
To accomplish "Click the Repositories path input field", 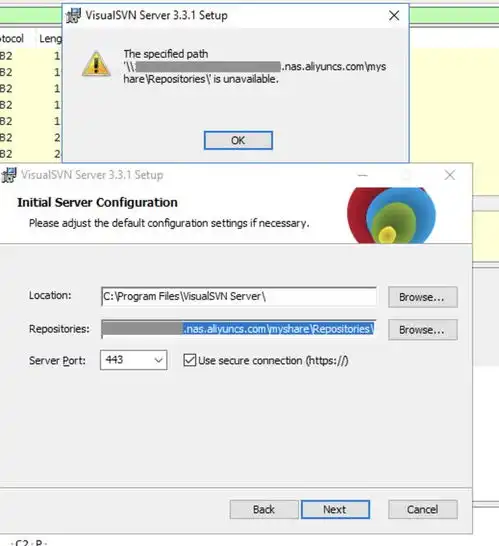I will pos(239,329).
